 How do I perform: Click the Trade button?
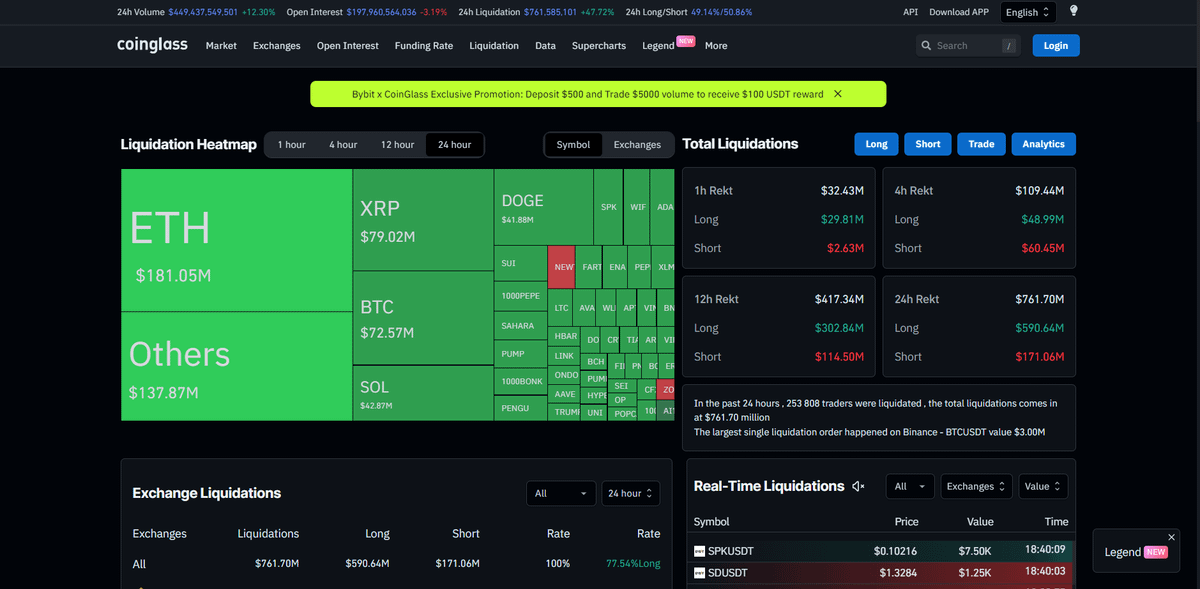coord(981,144)
